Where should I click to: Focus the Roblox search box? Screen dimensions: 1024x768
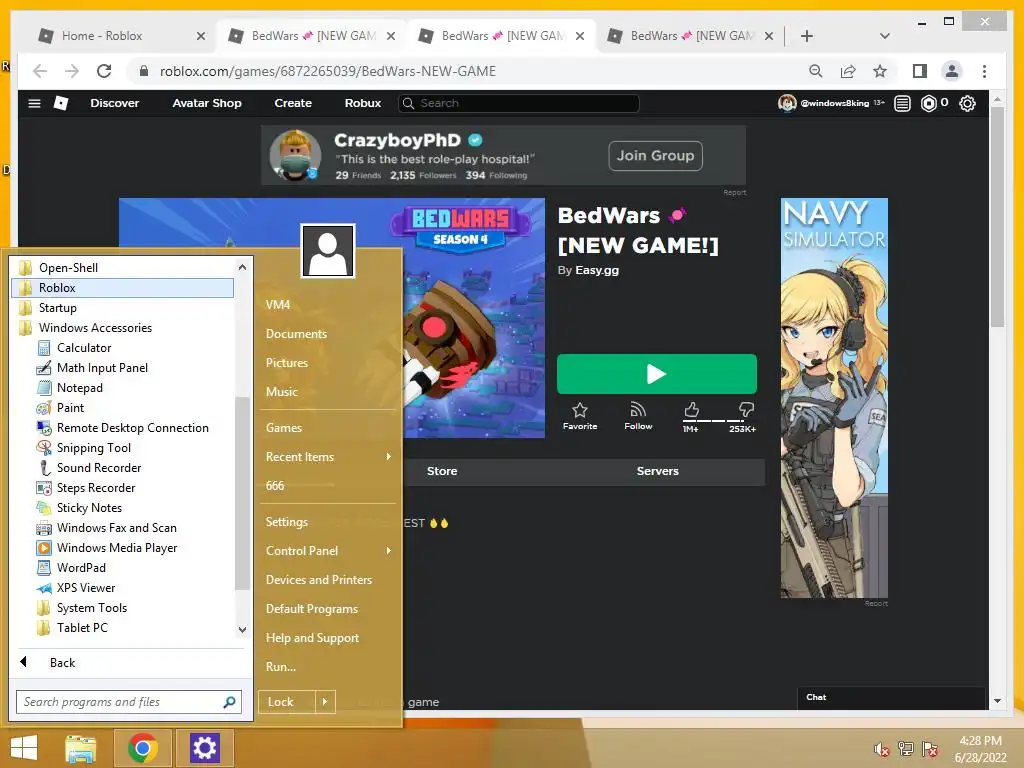tap(519, 103)
